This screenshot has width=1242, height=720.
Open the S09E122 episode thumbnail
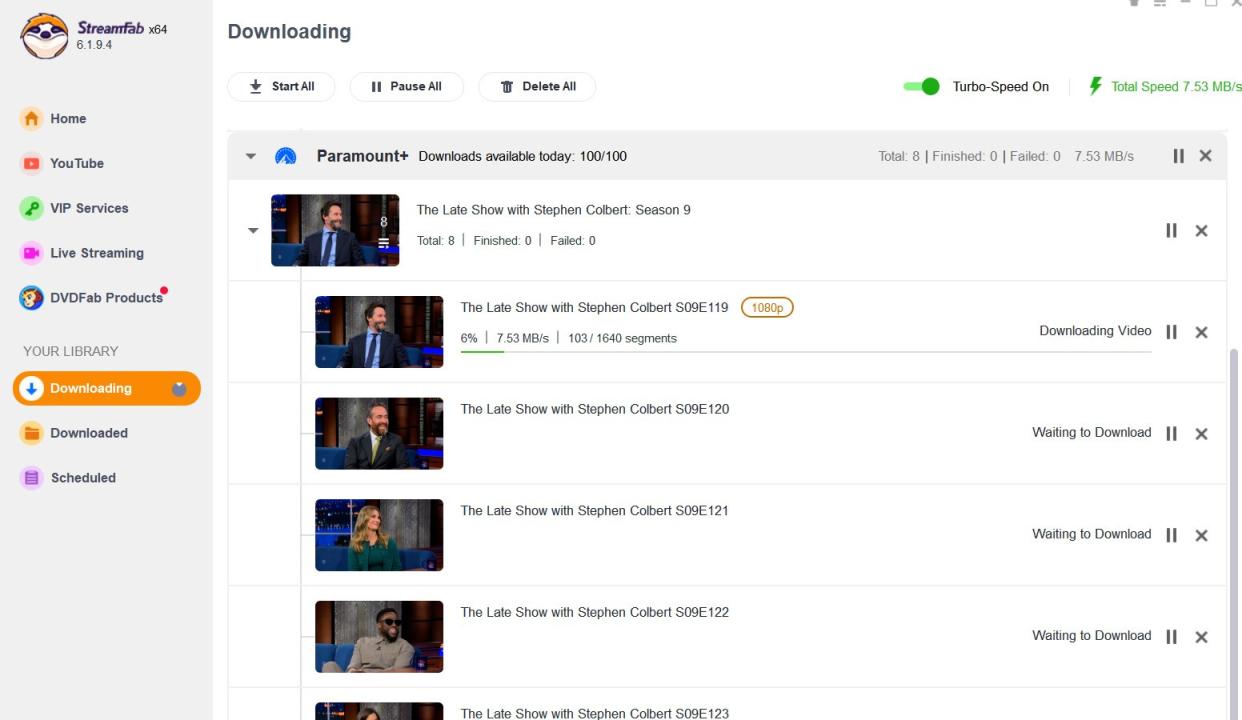[x=379, y=637]
